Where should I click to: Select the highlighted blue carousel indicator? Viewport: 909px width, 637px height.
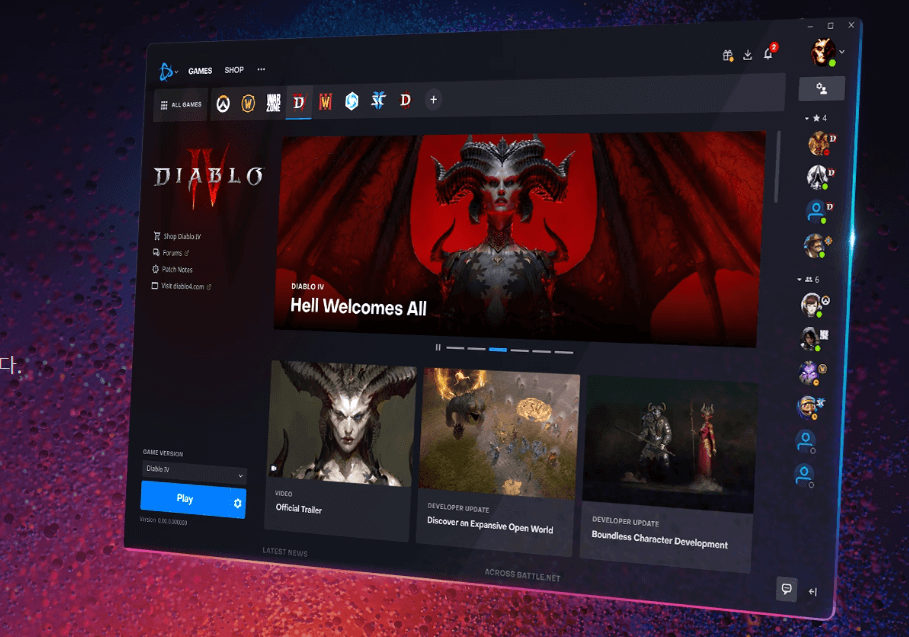point(498,350)
